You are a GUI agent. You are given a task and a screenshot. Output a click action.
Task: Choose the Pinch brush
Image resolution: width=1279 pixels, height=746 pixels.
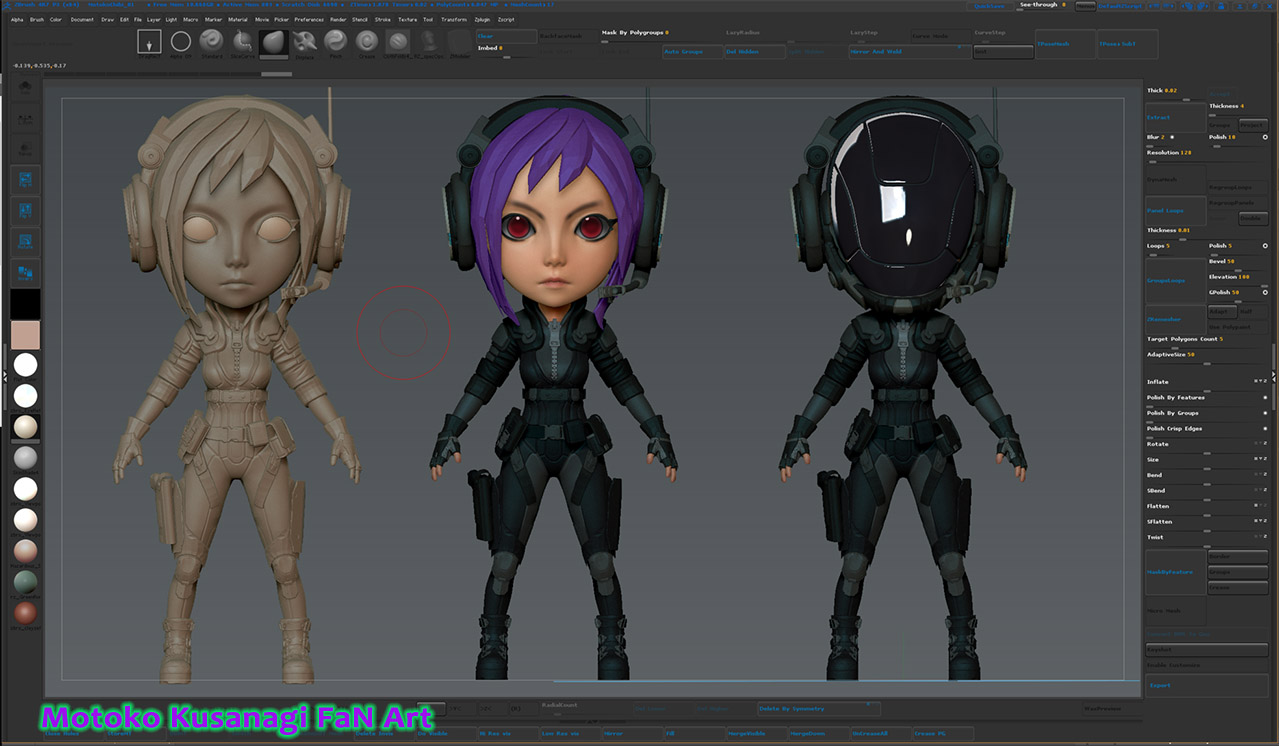tap(335, 43)
